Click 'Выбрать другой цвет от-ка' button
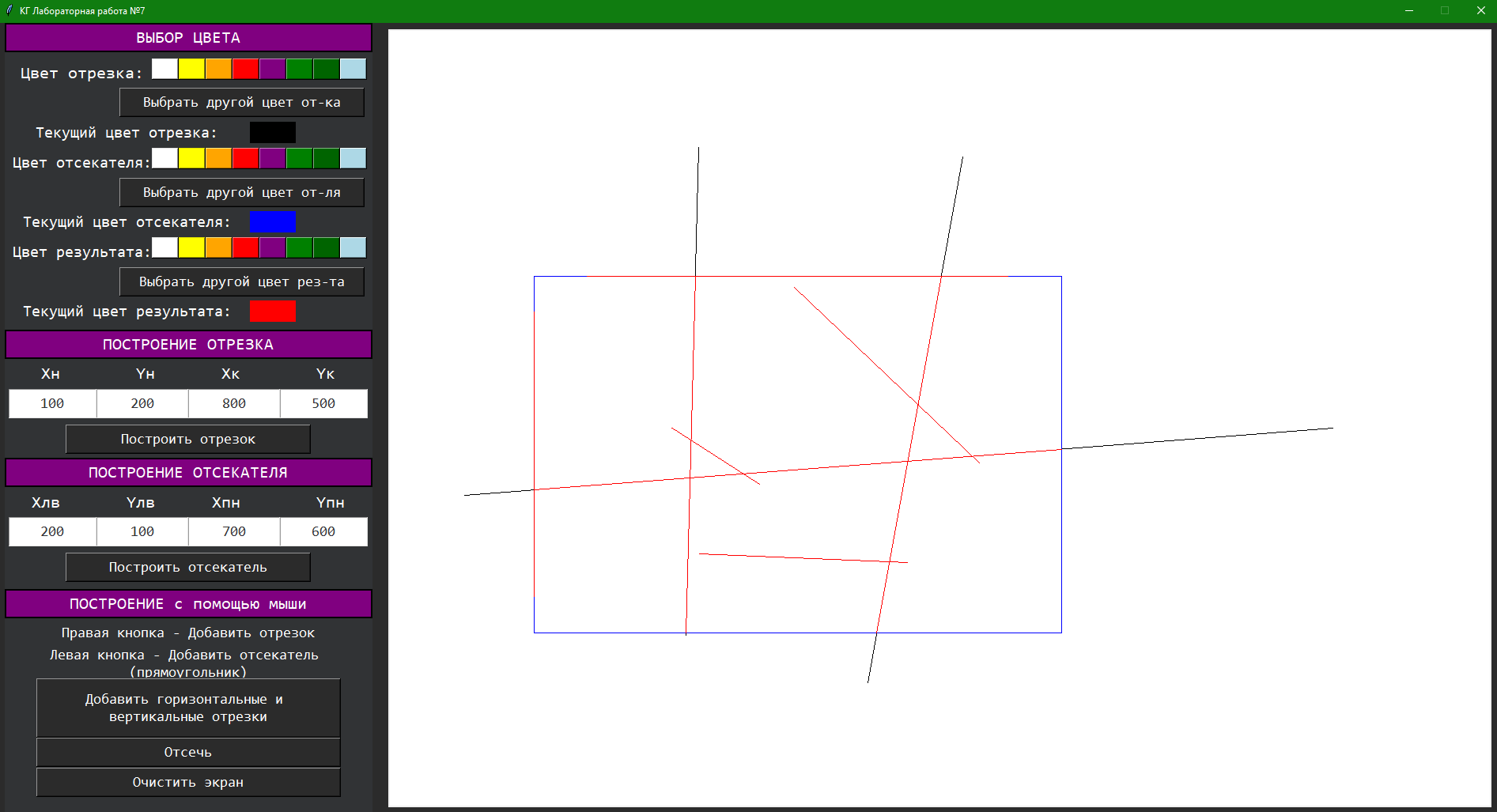 tap(242, 103)
